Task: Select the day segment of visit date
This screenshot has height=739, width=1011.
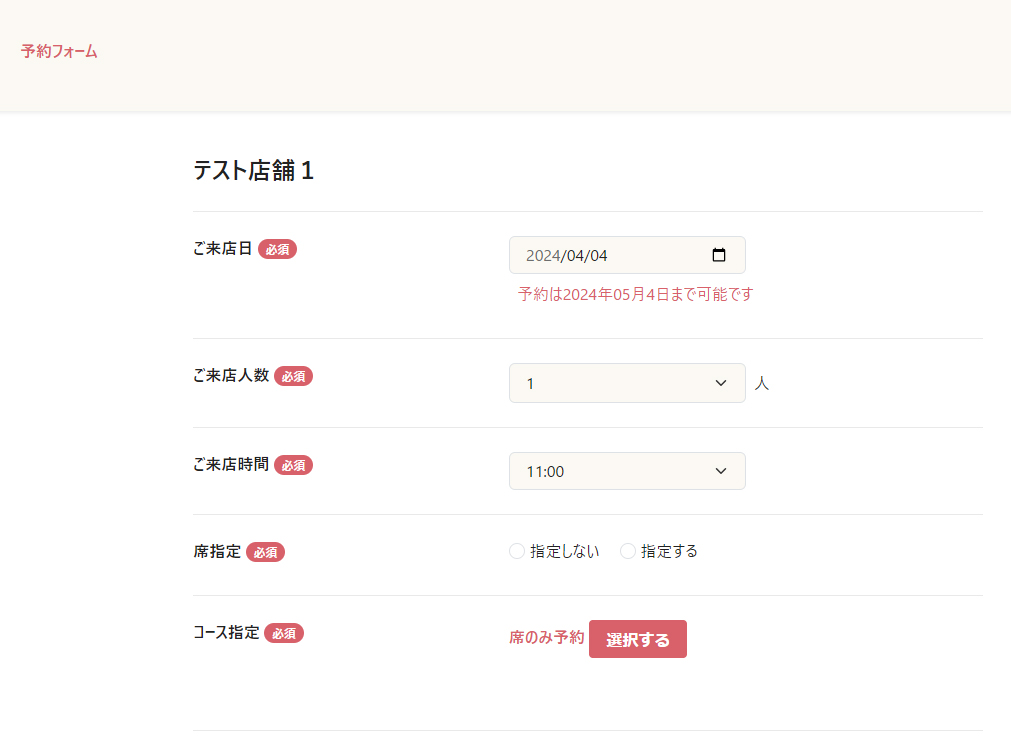Action: (597, 255)
